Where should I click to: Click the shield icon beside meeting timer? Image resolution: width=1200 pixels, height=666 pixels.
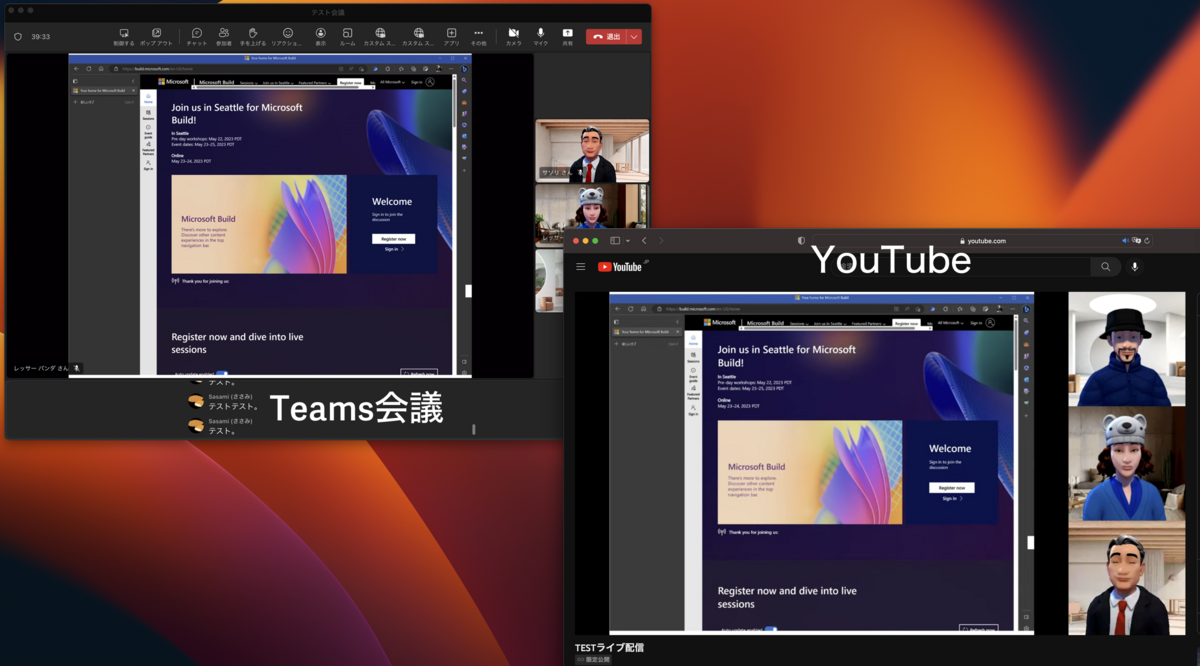click(x=17, y=37)
